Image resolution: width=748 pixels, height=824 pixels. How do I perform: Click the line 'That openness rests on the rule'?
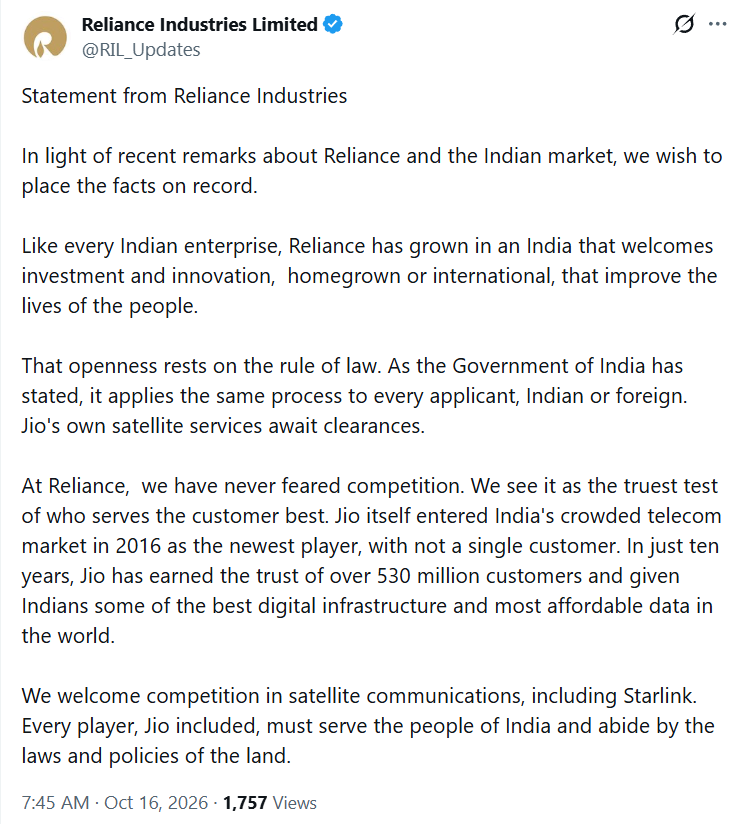tap(352, 366)
